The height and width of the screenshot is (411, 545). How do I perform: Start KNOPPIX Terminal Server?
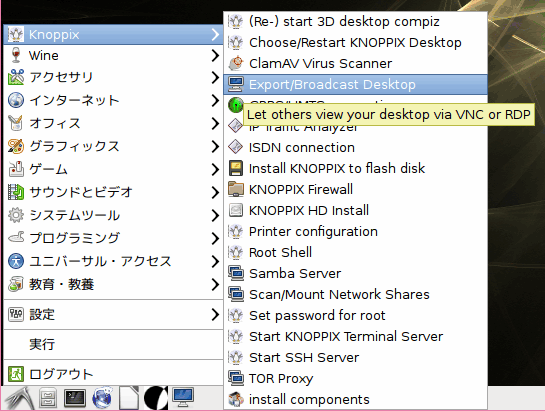click(355, 336)
